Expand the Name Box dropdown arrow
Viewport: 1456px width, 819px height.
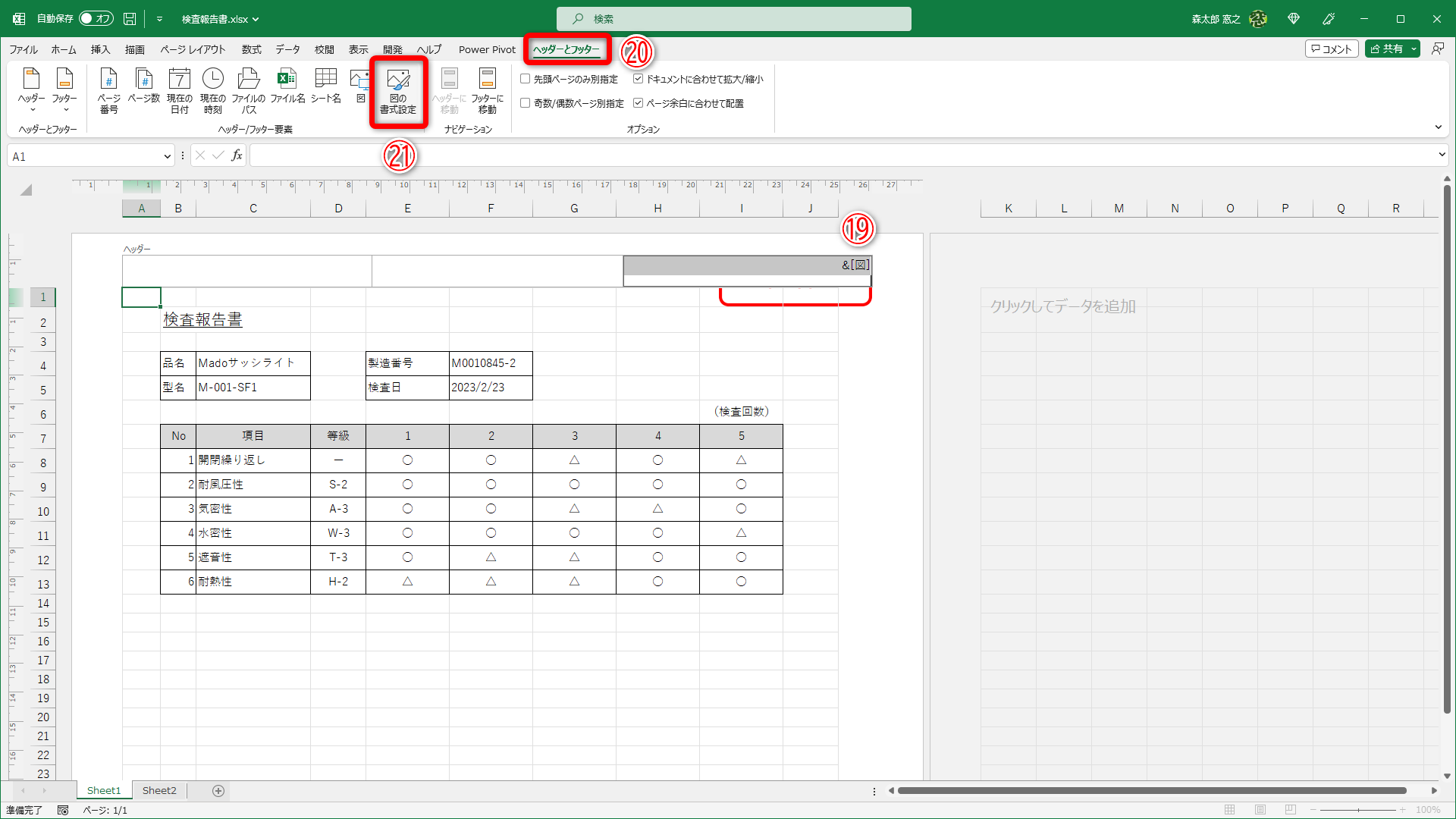tap(167, 156)
